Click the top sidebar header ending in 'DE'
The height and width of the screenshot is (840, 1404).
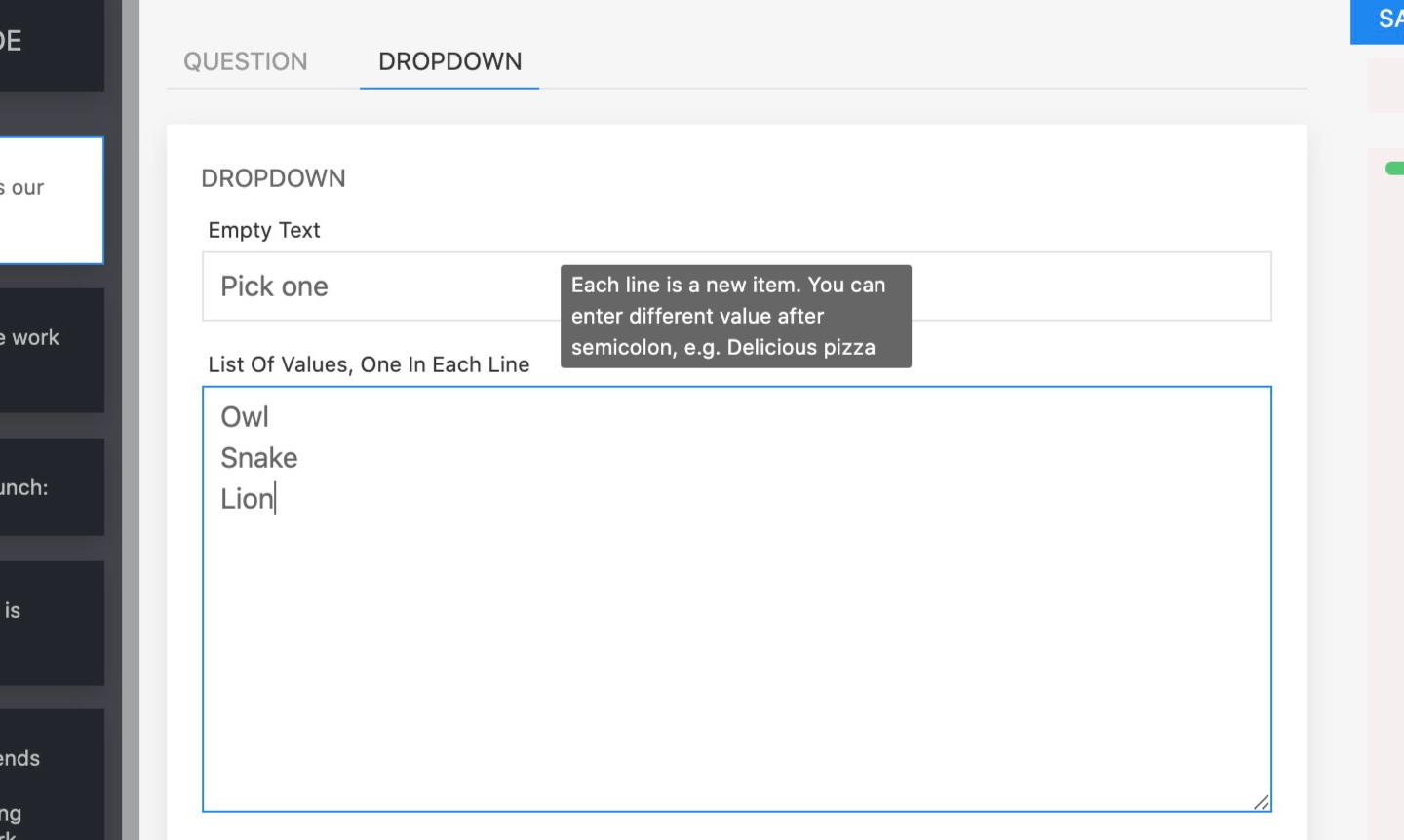(51, 44)
